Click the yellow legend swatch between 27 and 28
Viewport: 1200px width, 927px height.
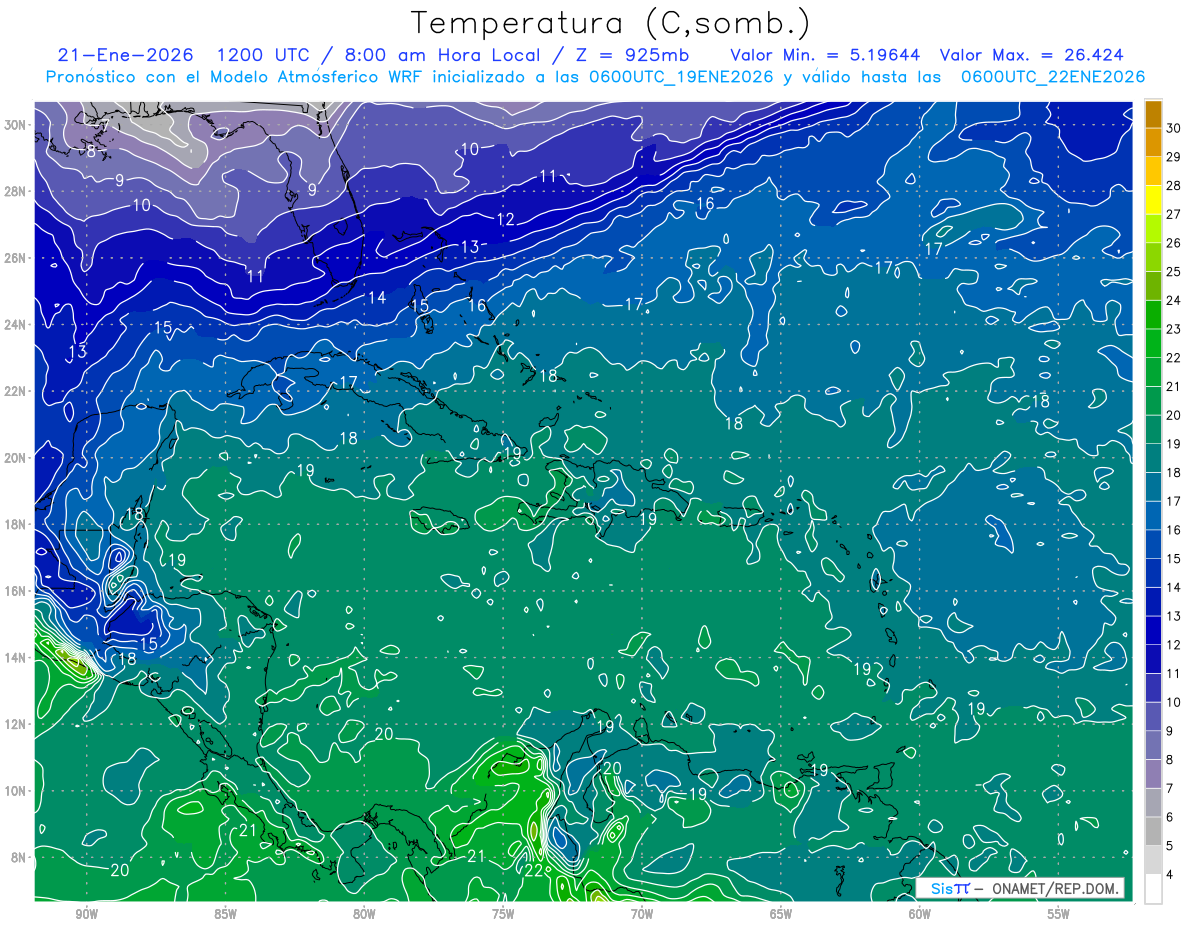coord(1153,199)
